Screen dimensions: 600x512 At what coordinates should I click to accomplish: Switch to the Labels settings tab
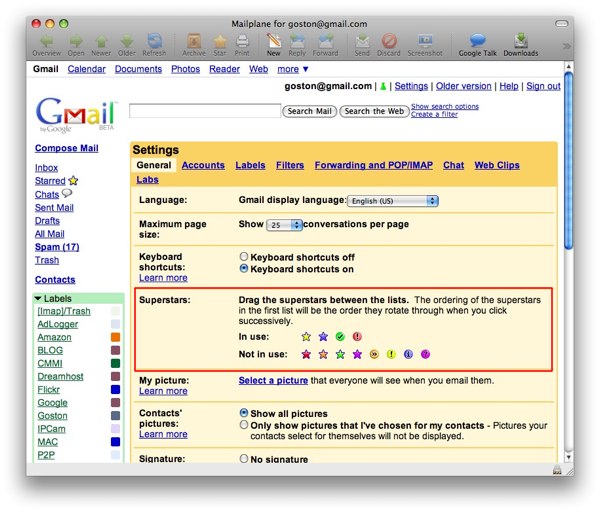(x=250, y=165)
